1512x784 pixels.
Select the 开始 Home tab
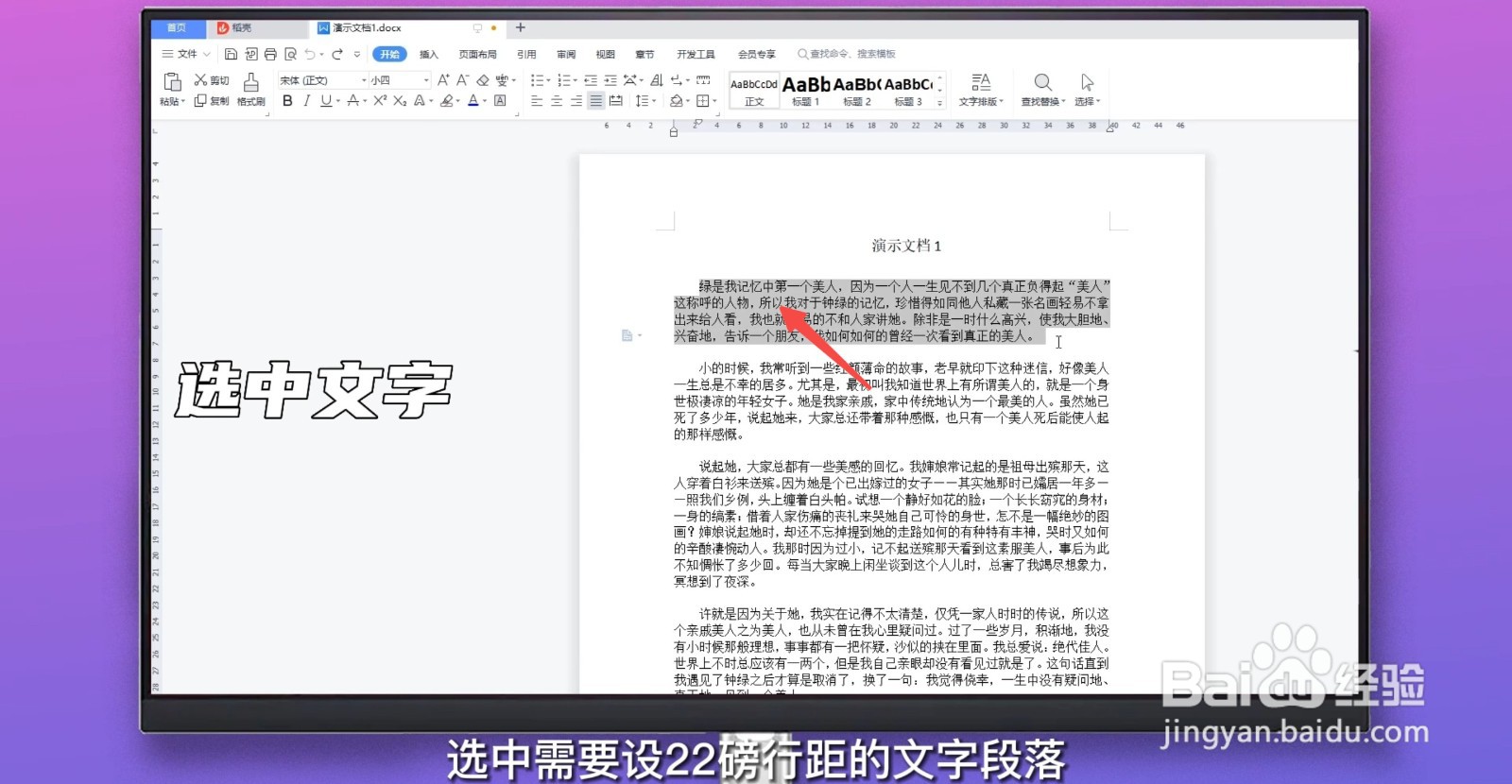click(x=389, y=54)
